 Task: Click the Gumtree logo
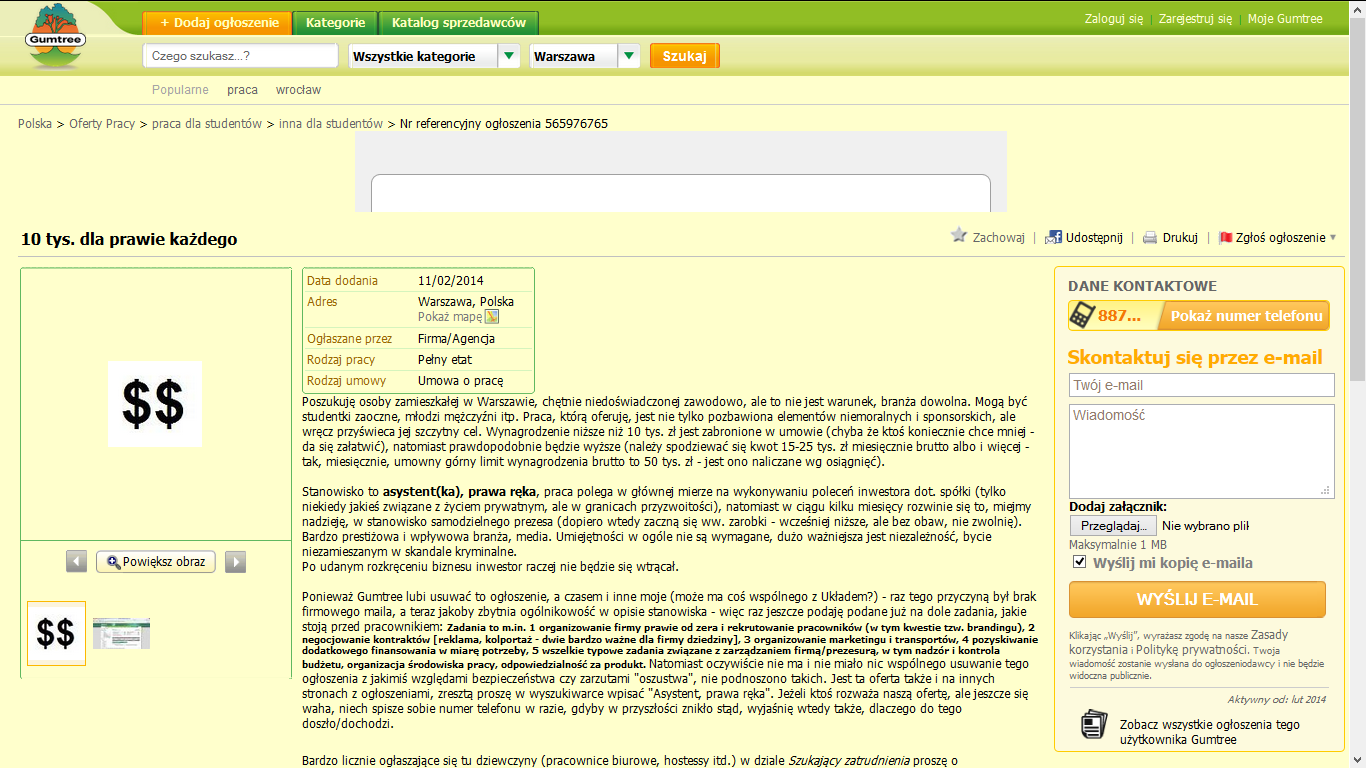coord(56,38)
